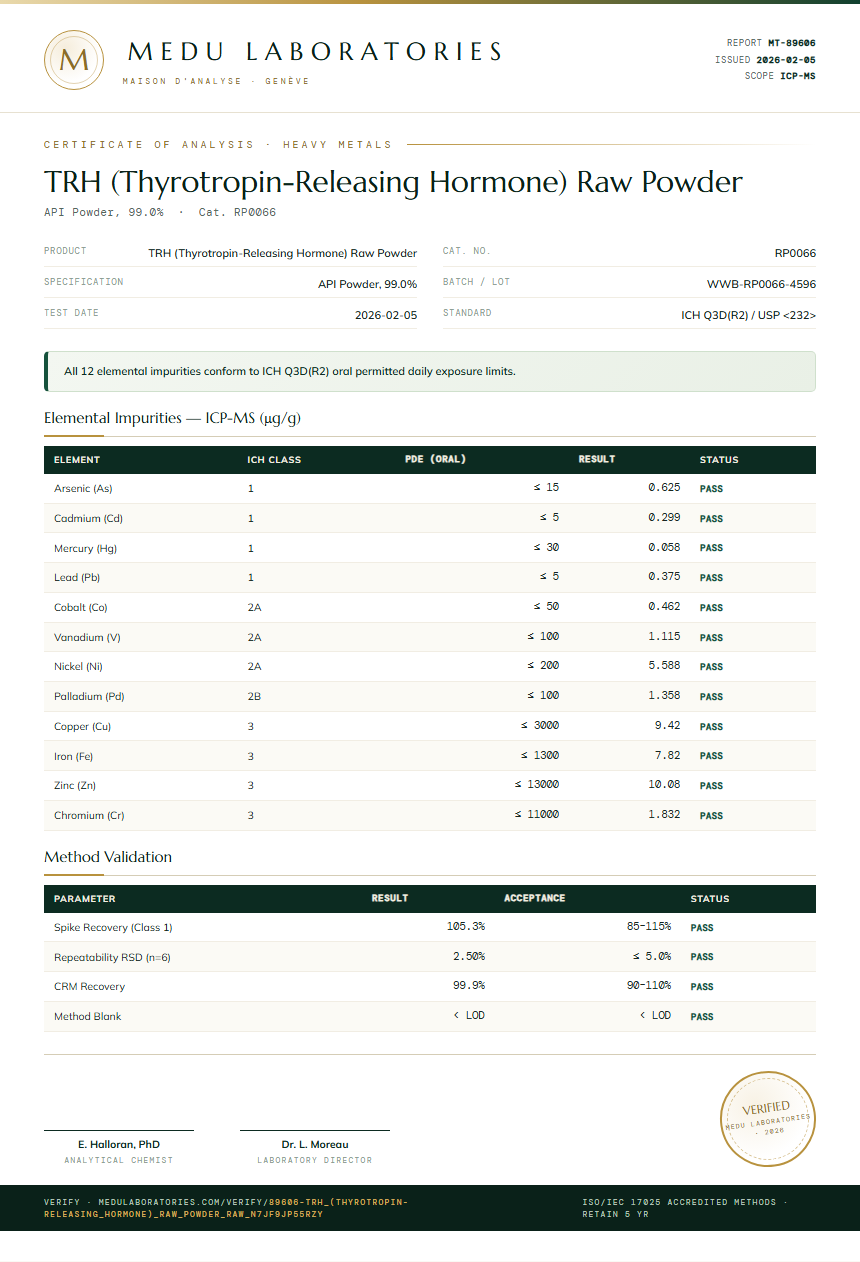Viewport: 860px width, 1262px height.
Task: Click PASS status in the Chromium row
Action: 711,816
